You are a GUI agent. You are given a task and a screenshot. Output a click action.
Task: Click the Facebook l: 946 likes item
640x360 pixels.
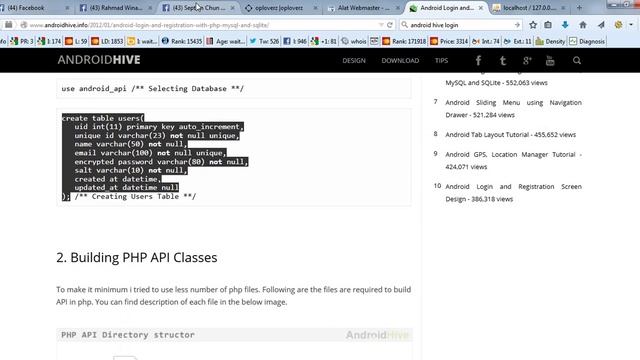click(x=295, y=41)
